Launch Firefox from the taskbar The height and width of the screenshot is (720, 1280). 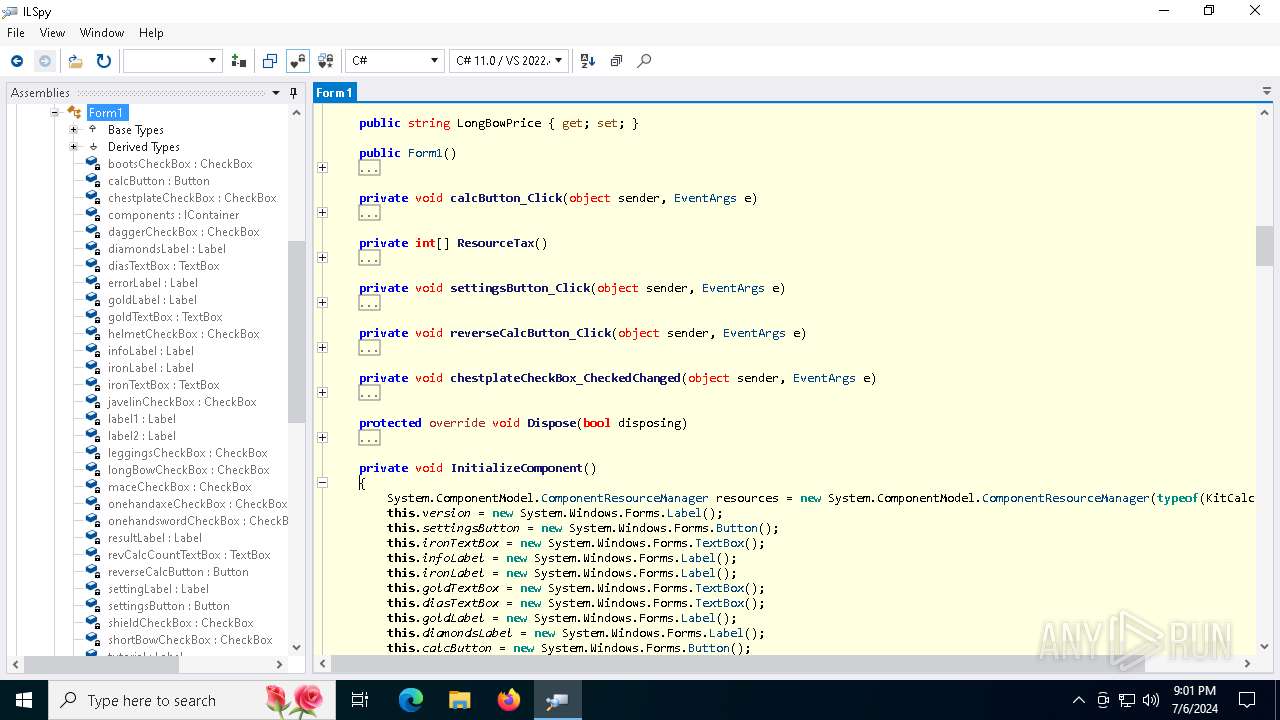tap(509, 700)
